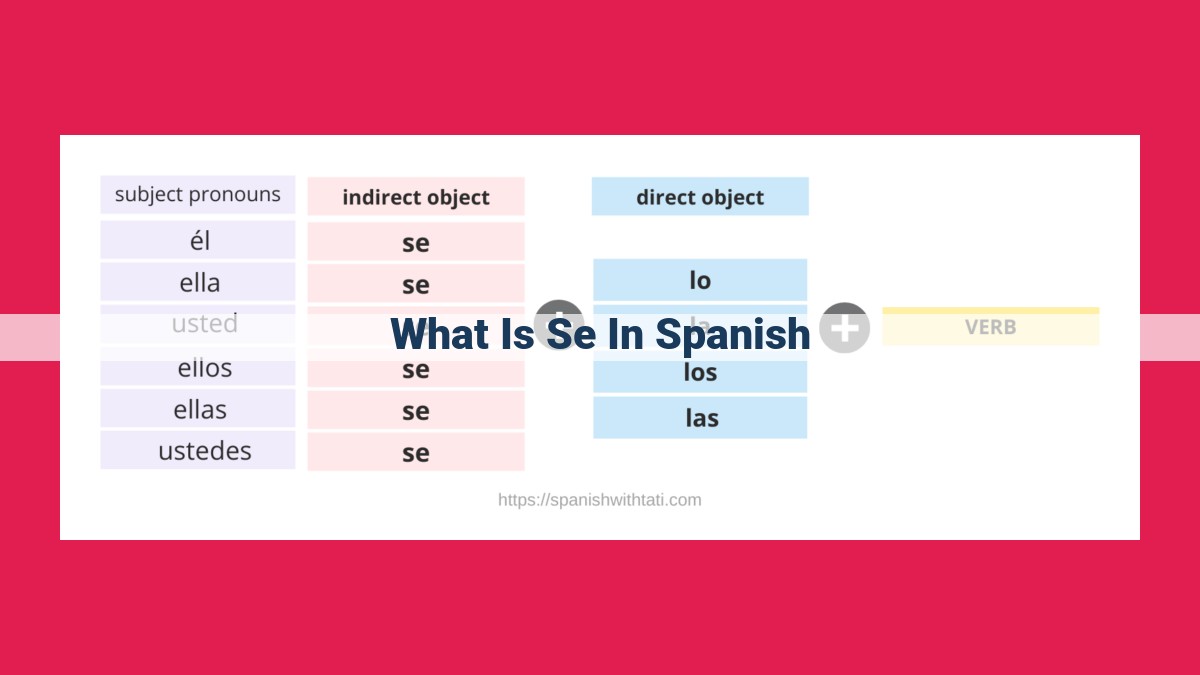Viewport: 1200px width, 675px height.
Task: Click the 'ustedes' pronoun cell
Action: point(198,451)
